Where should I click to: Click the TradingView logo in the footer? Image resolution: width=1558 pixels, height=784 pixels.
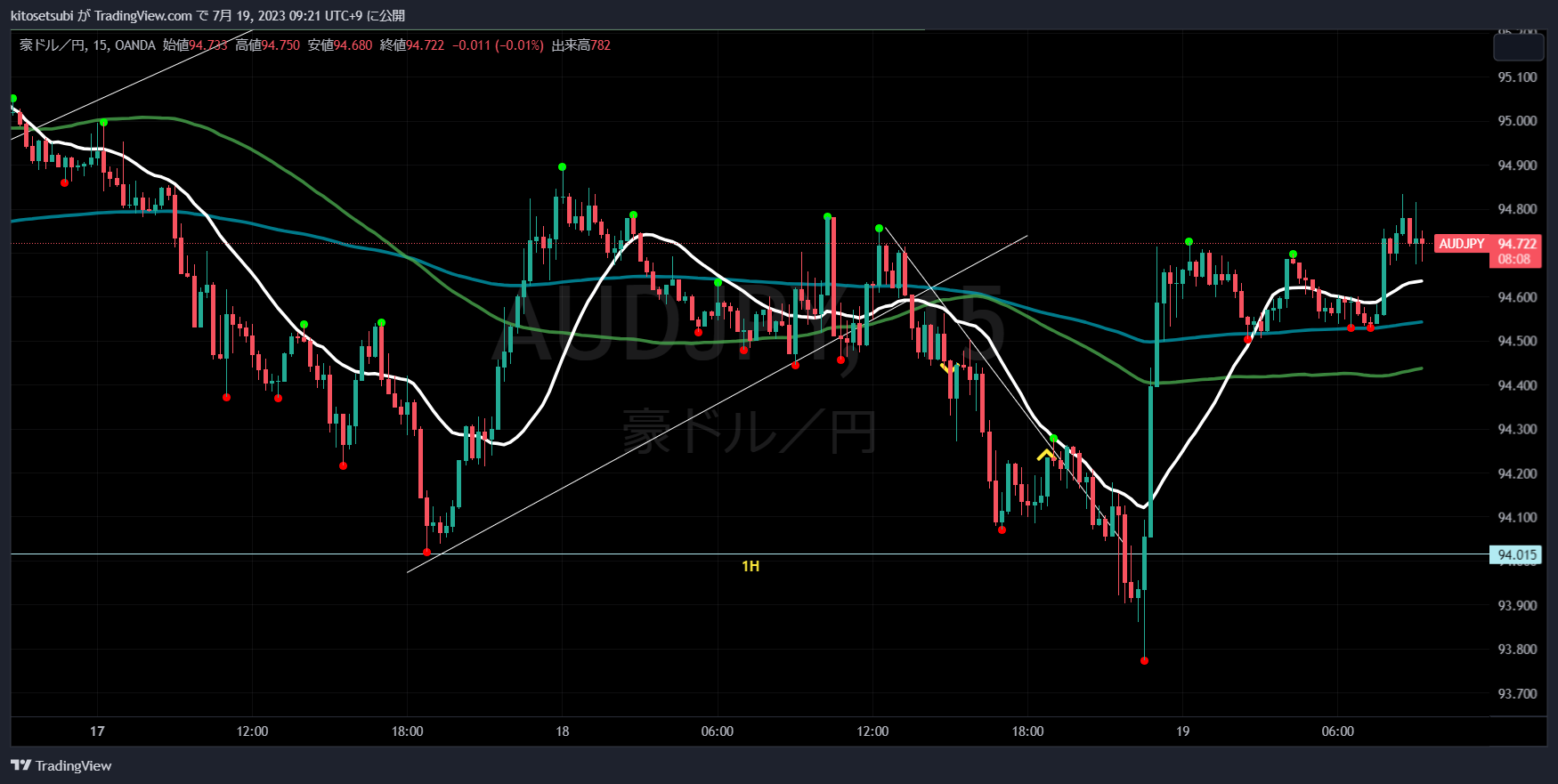tap(61, 765)
